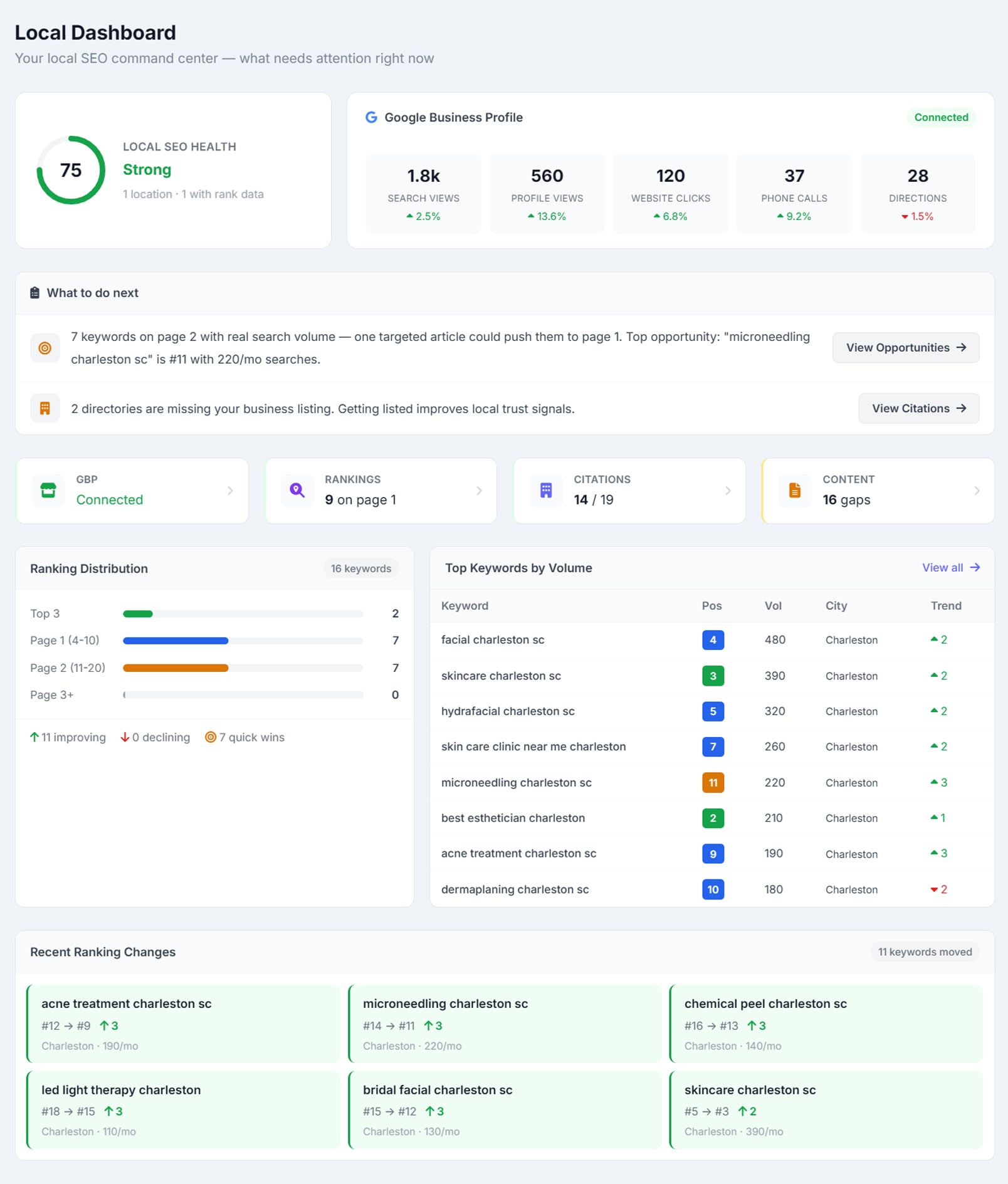Click the orange document Content icon
The image size is (1008, 1184).
click(795, 490)
